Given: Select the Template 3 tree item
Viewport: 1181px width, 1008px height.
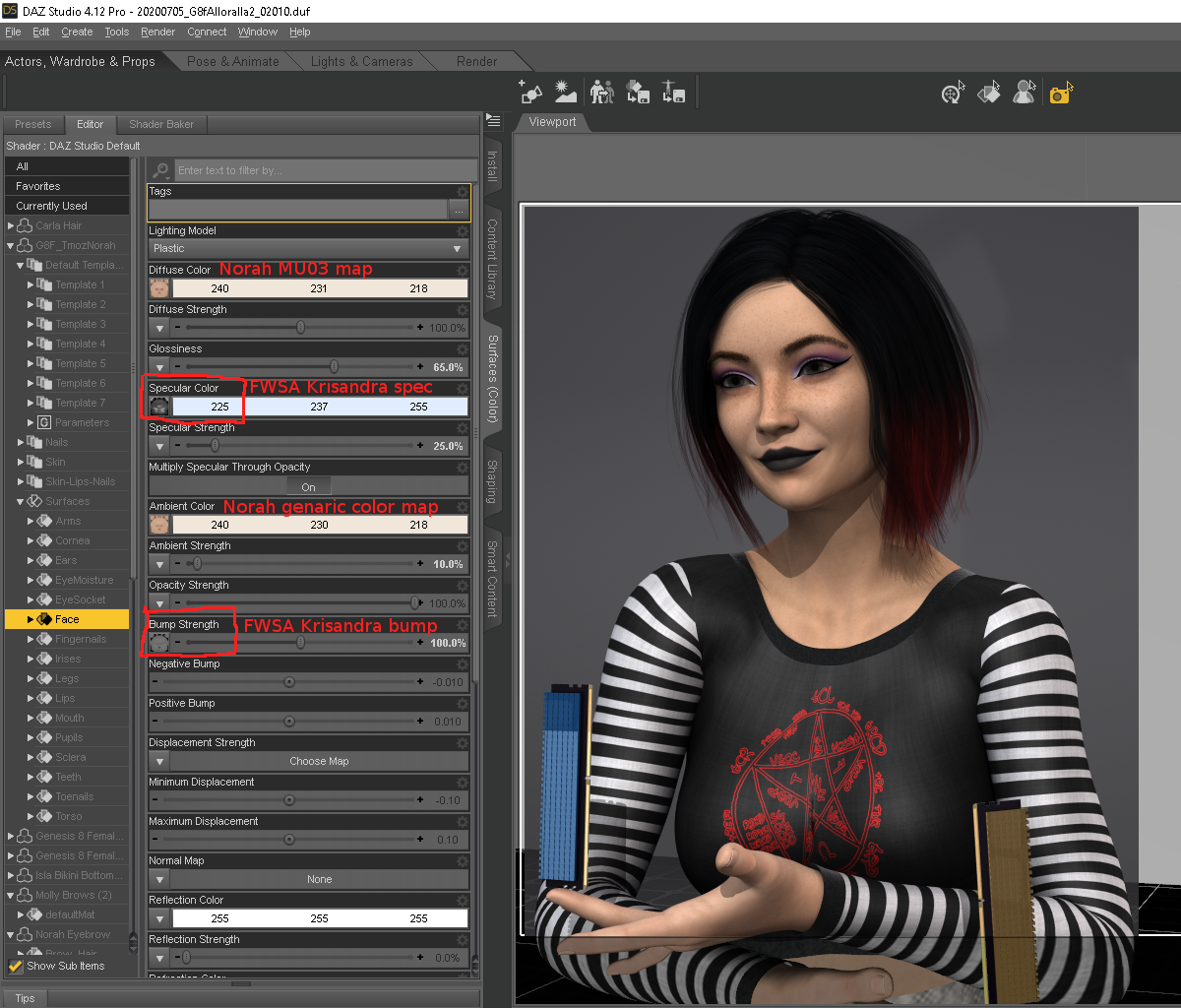Looking at the screenshot, I should tap(80, 324).
